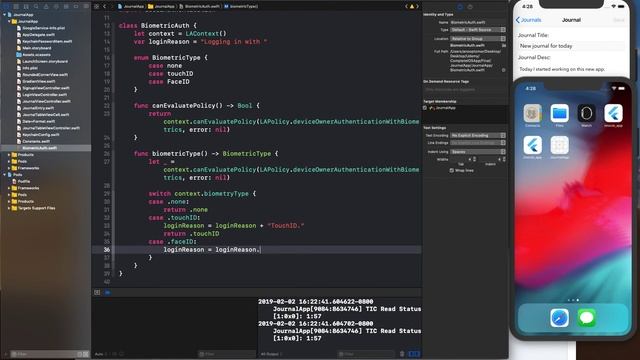Adjust the Indent width stepper
This screenshot has height=360, width=640.
[504, 159]
